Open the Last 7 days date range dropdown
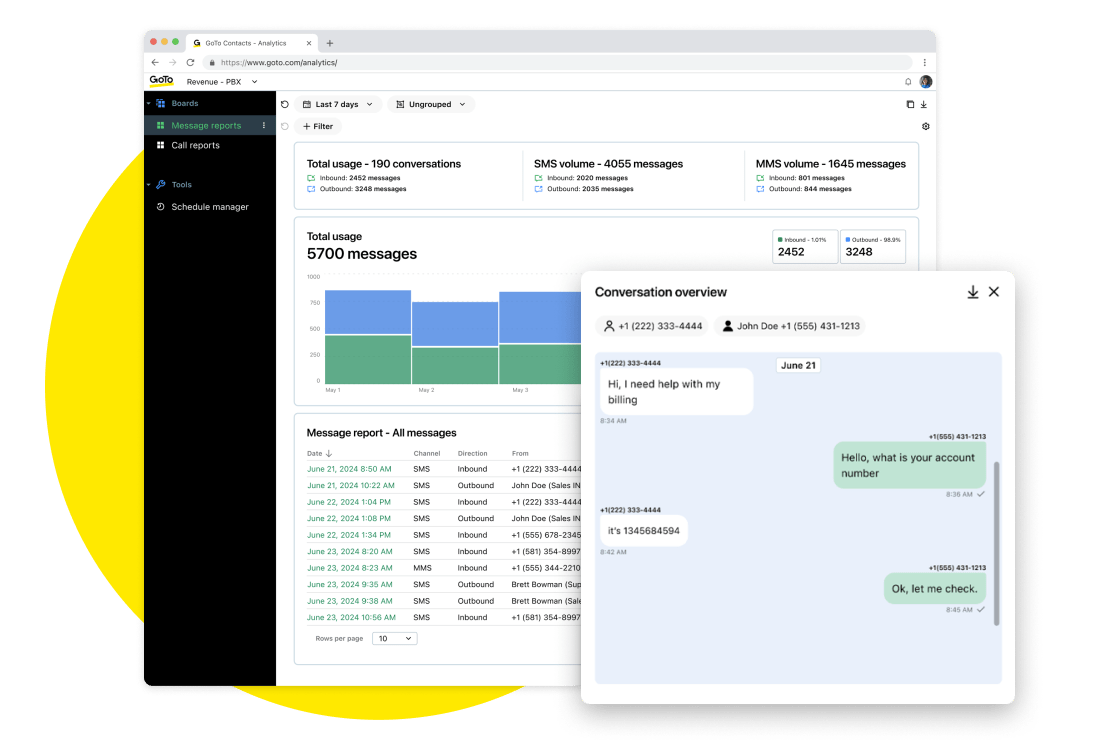This screenshot has height=740, width=1110. [338, 104]
